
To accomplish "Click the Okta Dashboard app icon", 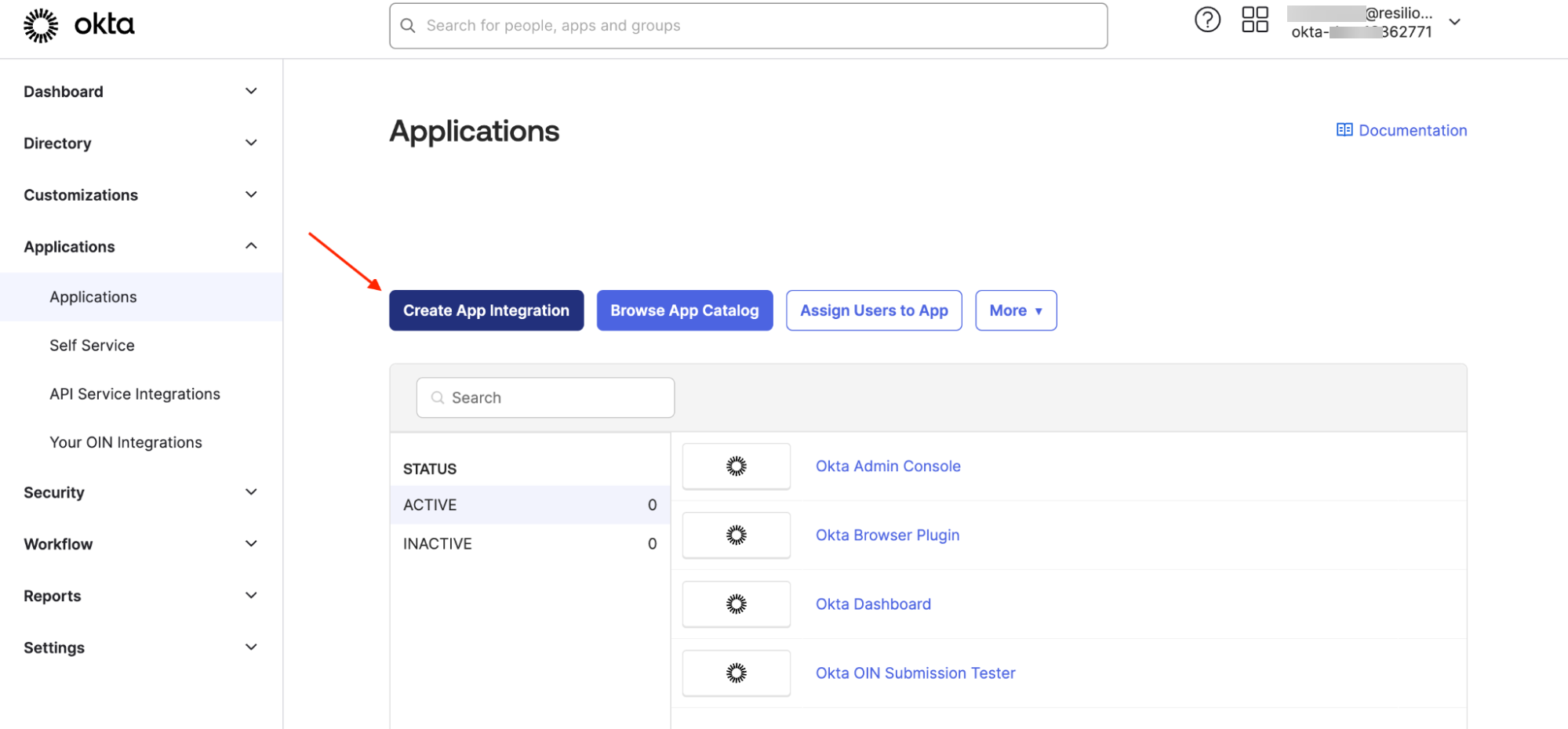I will click(x=736, y=604).
